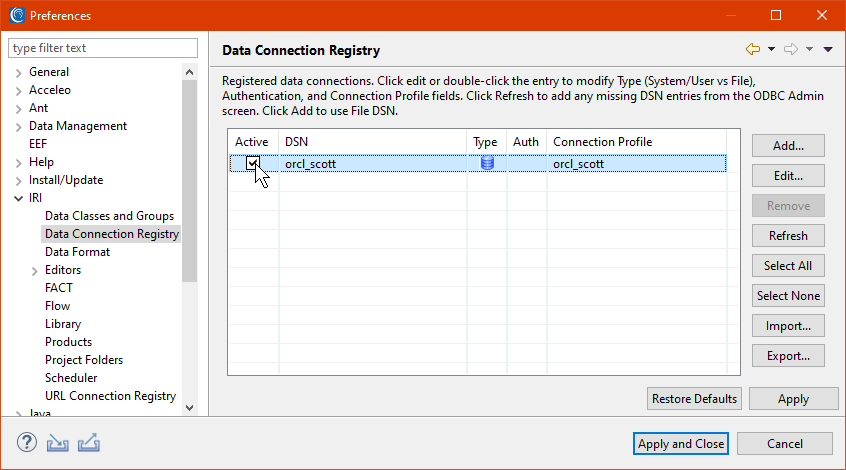Viewport: 846px width, 470px height.
Task: Select the FACT preference page
Action: tap(59, 288)
